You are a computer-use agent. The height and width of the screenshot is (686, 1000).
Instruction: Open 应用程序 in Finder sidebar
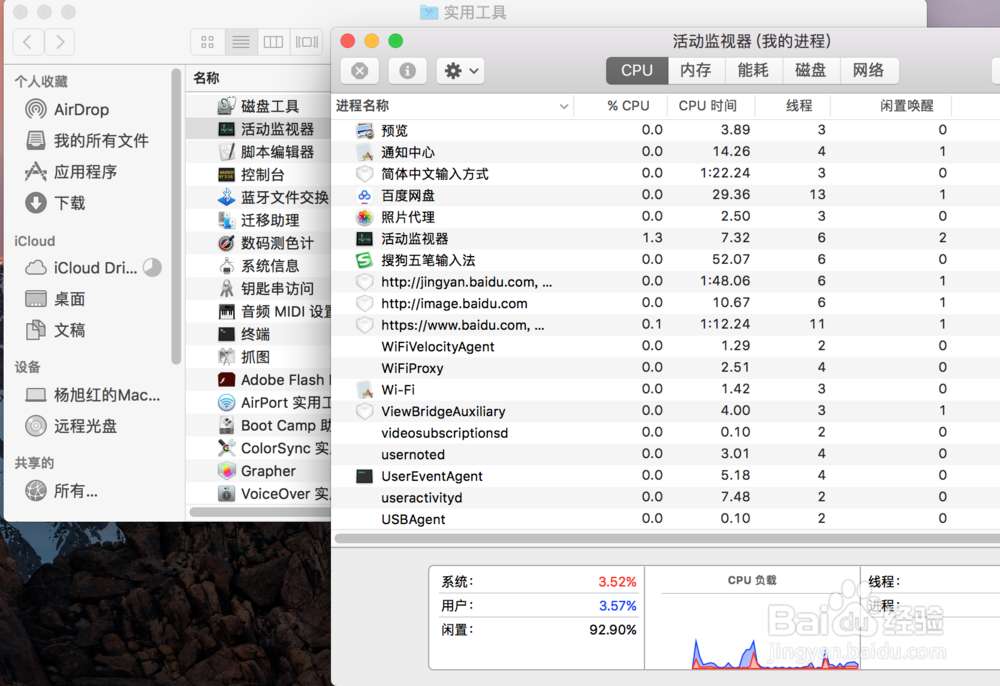[x=71, y=172]
